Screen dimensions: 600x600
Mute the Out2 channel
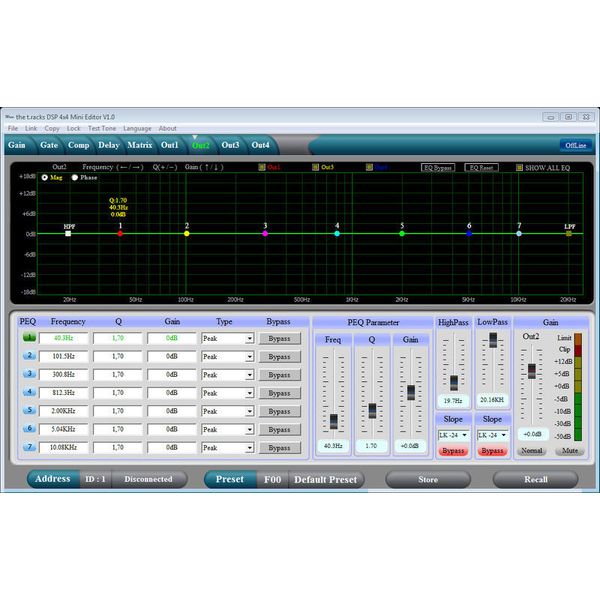(570, 451)
